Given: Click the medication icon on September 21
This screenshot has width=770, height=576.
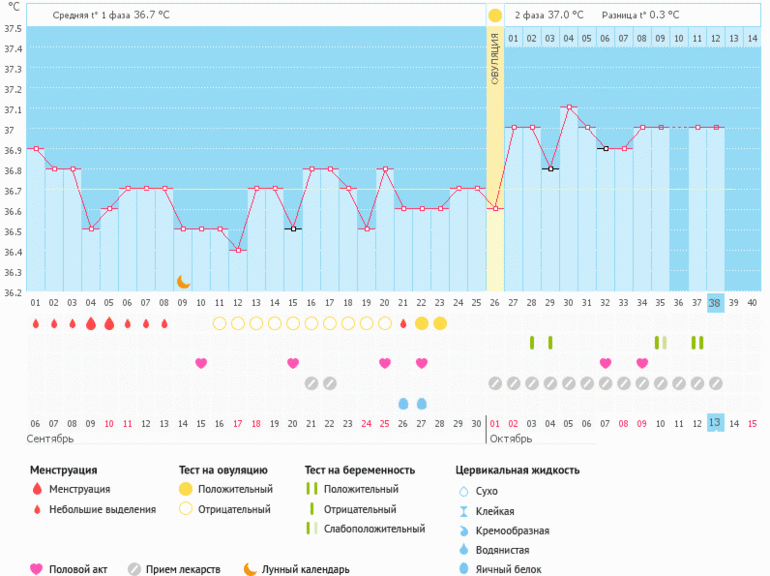Looking at the screenshot, I should tap(311, 383).
